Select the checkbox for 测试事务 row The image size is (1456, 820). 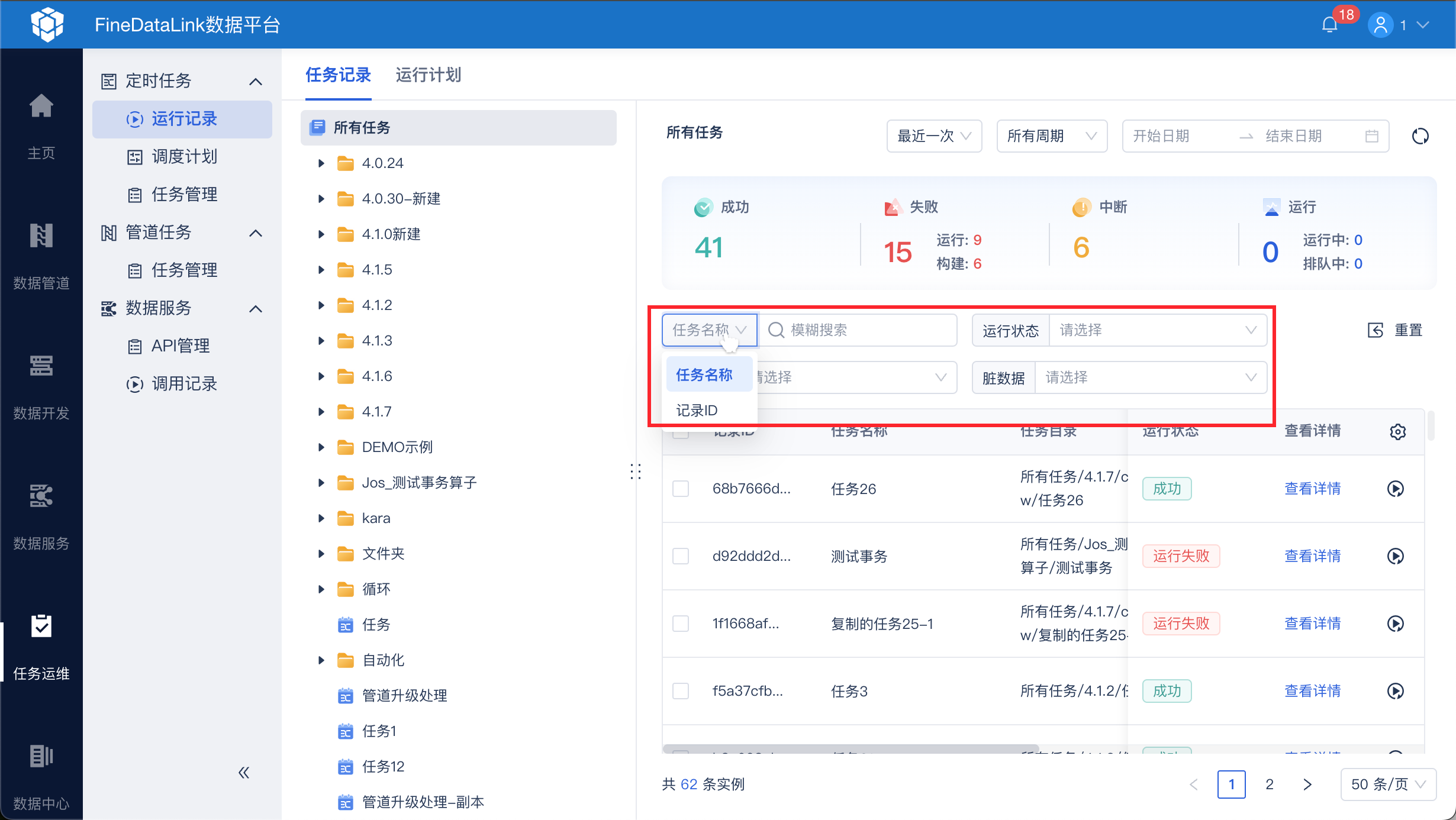click(681, 556)
